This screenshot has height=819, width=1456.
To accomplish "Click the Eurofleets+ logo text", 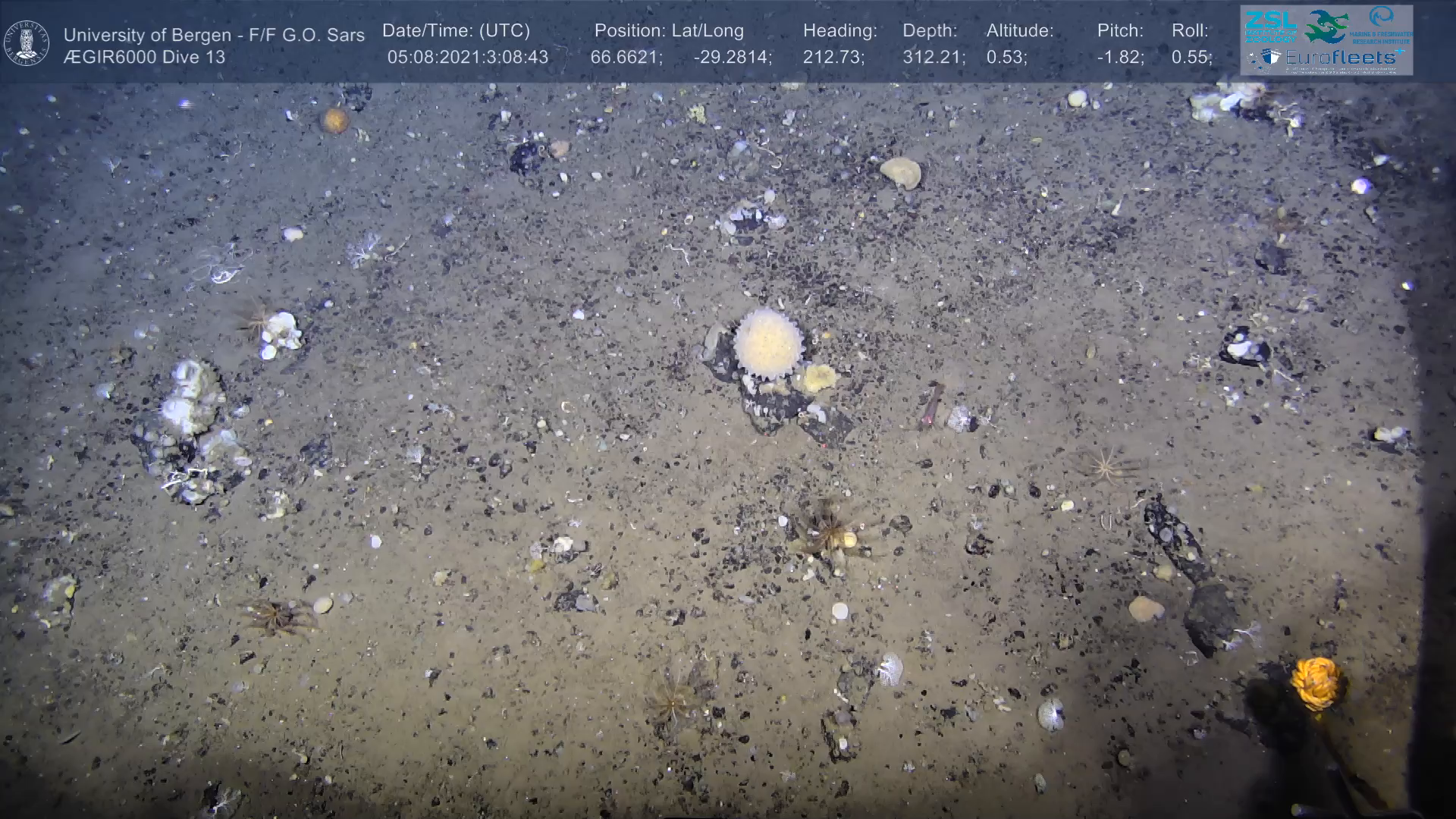I will click(1341, 58).
